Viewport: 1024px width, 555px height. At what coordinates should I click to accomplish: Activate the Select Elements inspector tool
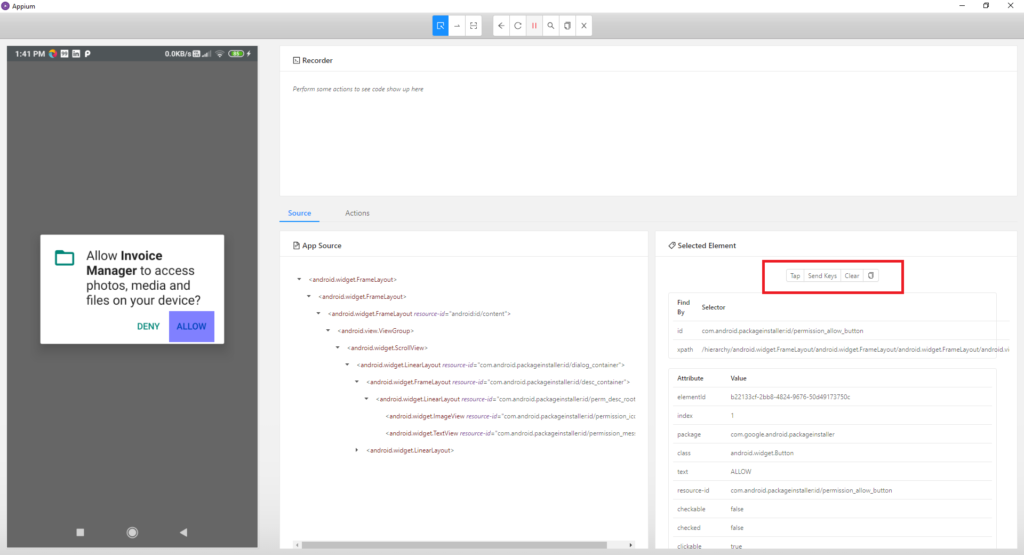point(440,26)
